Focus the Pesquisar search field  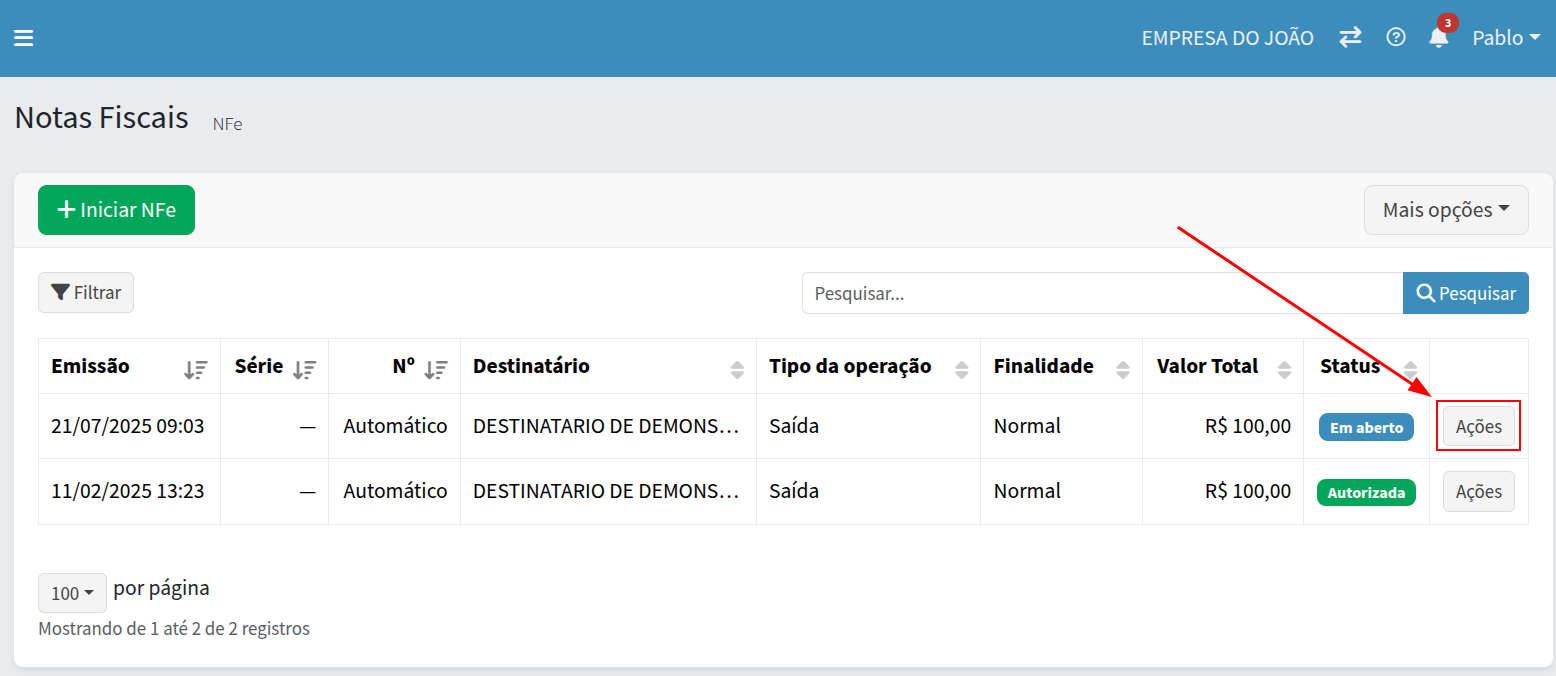(x=1102, y=294)
